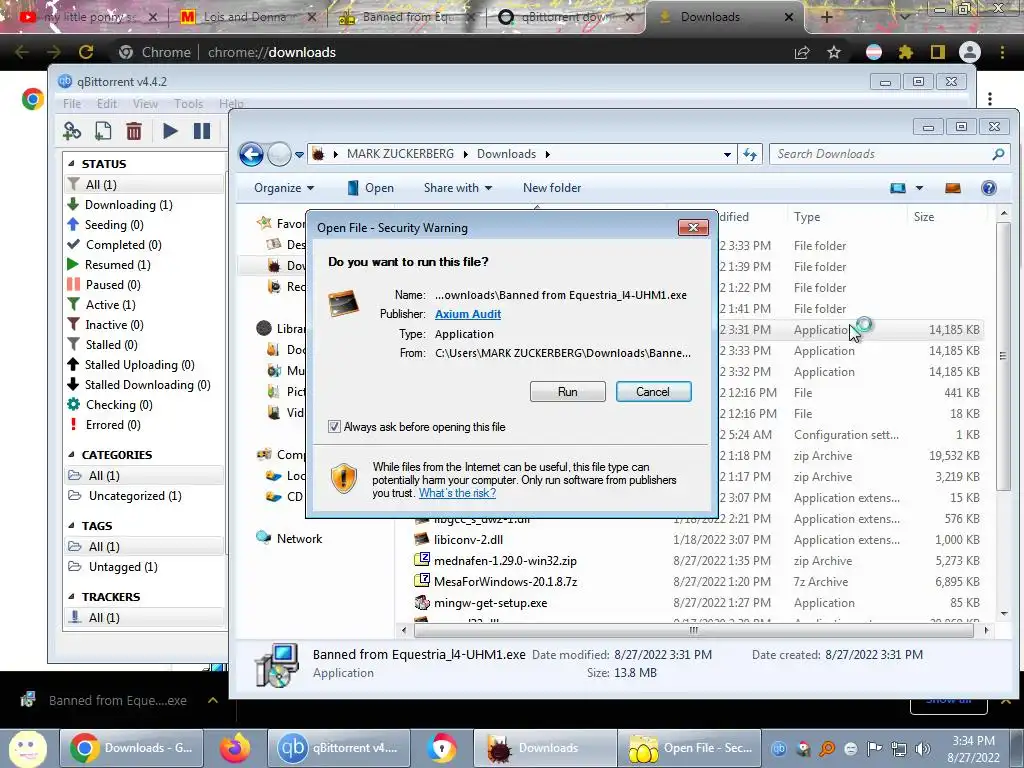
Task: Click the Start button on the taskbar
Action: pos(27,748)
